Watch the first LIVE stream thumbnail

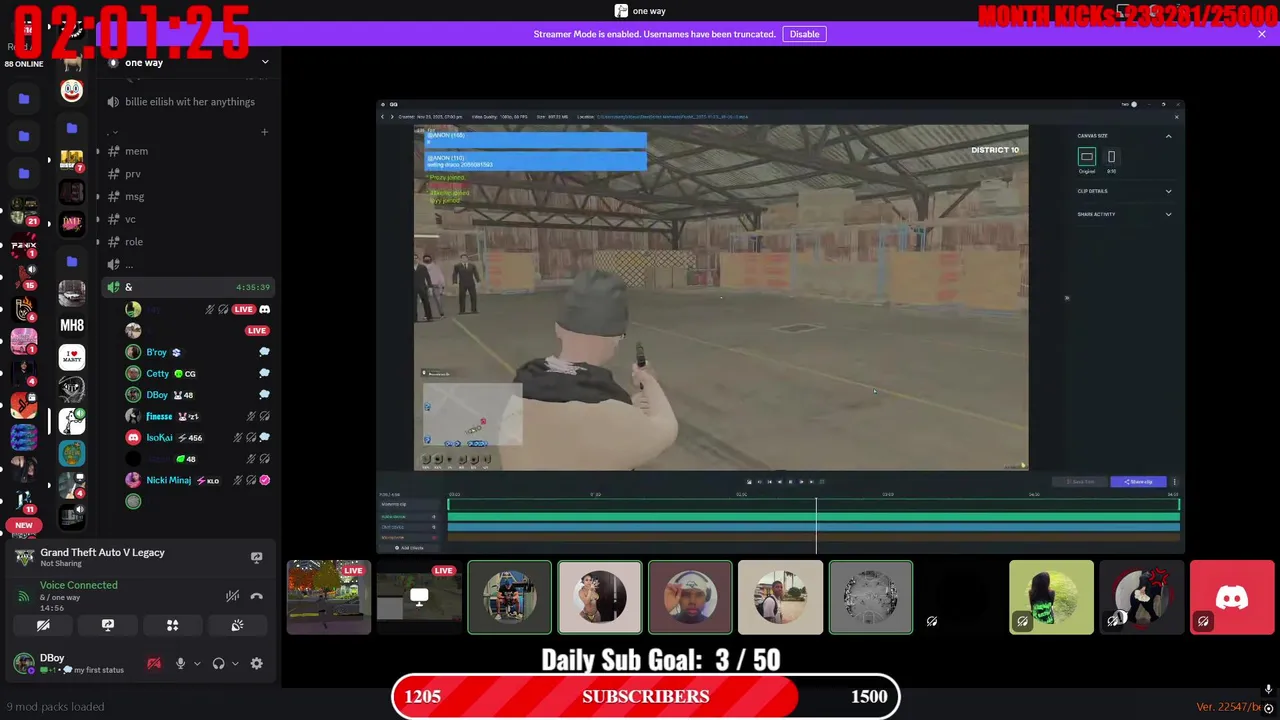pyautogui.click(x=329, y=597)
